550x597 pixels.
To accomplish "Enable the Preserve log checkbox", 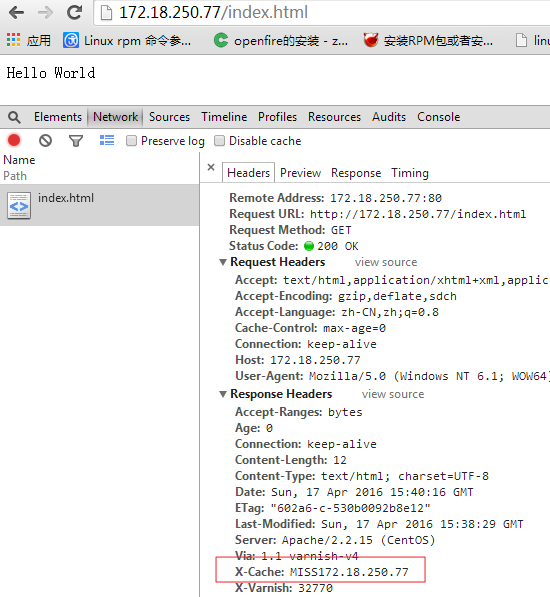I will (x=131, y=141).
